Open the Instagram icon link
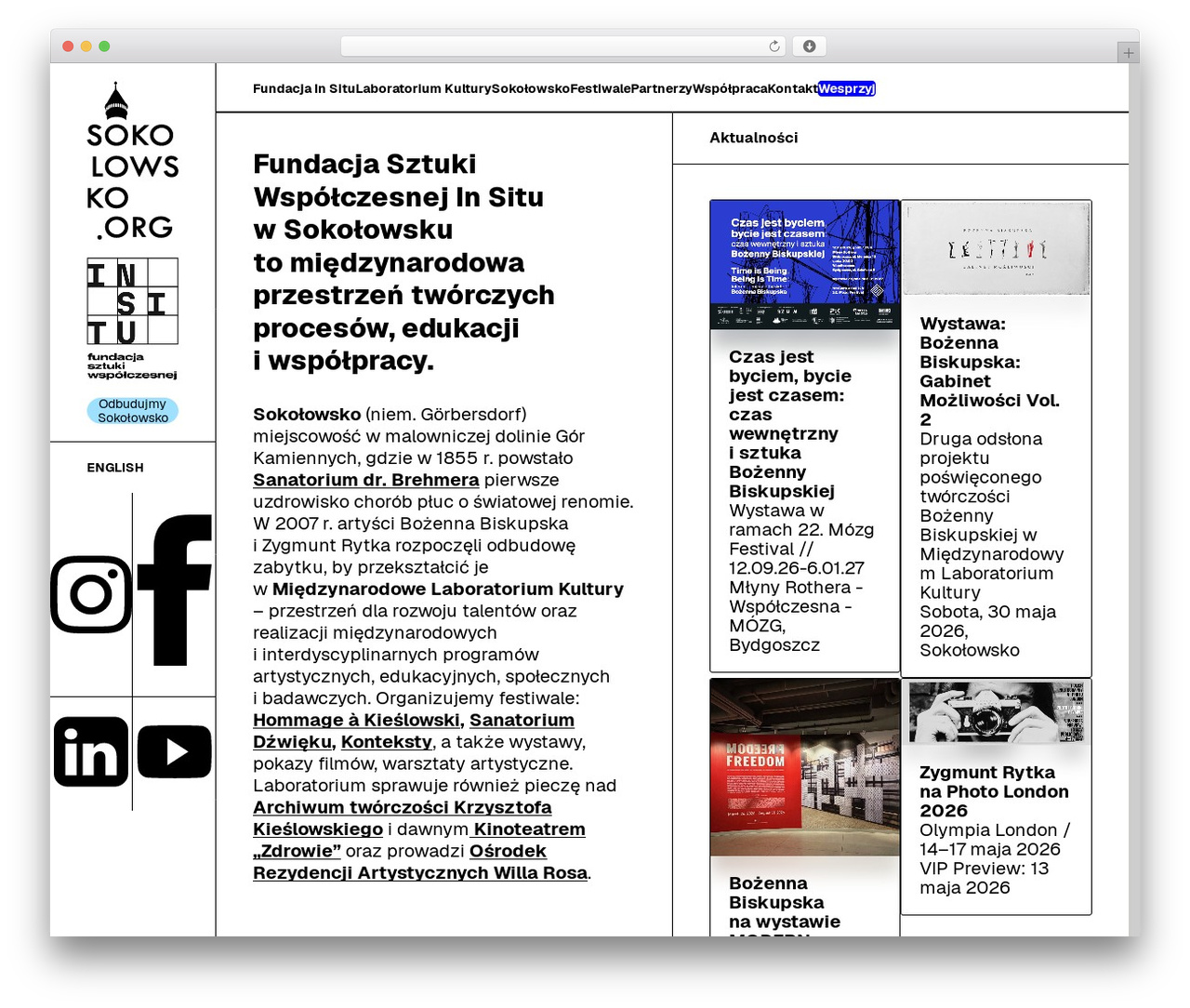Screen dimensions: 1190x1008 [x=91, y=594]
